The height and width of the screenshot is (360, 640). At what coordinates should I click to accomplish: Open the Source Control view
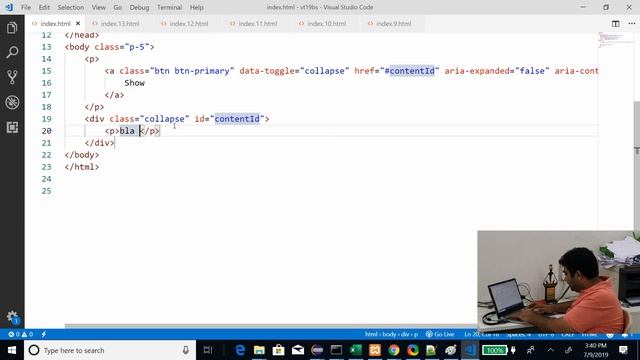[12, 77]
